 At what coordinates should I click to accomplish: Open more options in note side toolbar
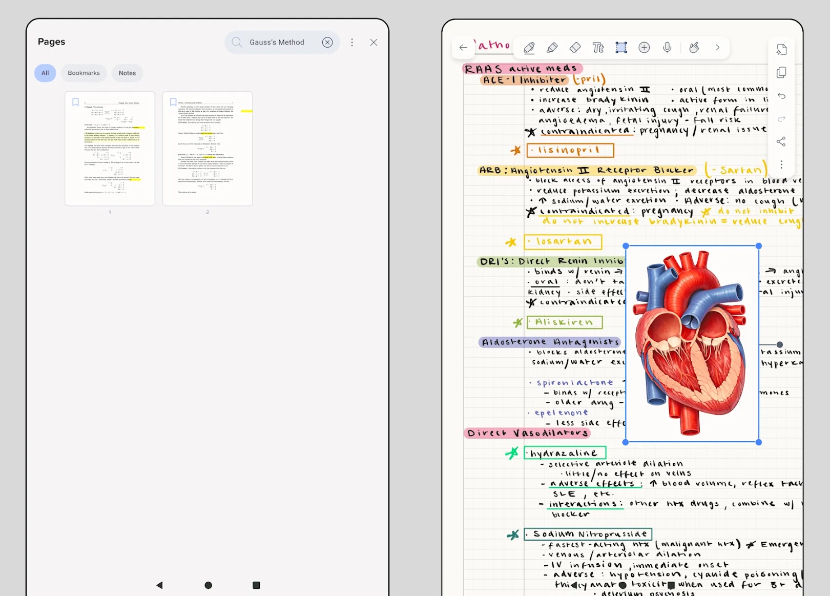coord(781,165)
